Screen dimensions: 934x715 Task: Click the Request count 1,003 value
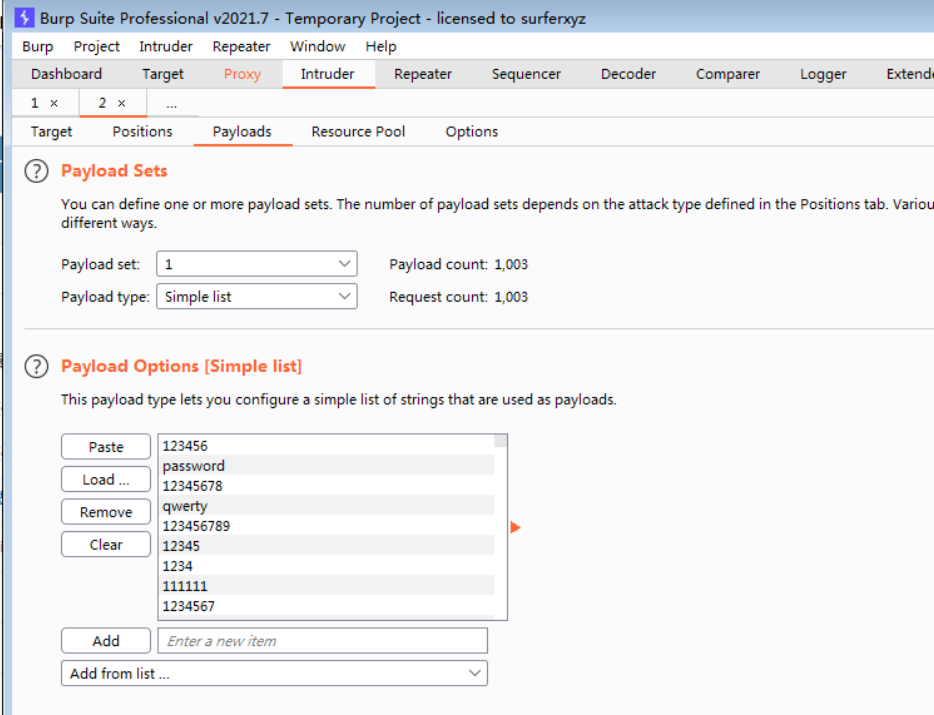(x=511, y=297)
